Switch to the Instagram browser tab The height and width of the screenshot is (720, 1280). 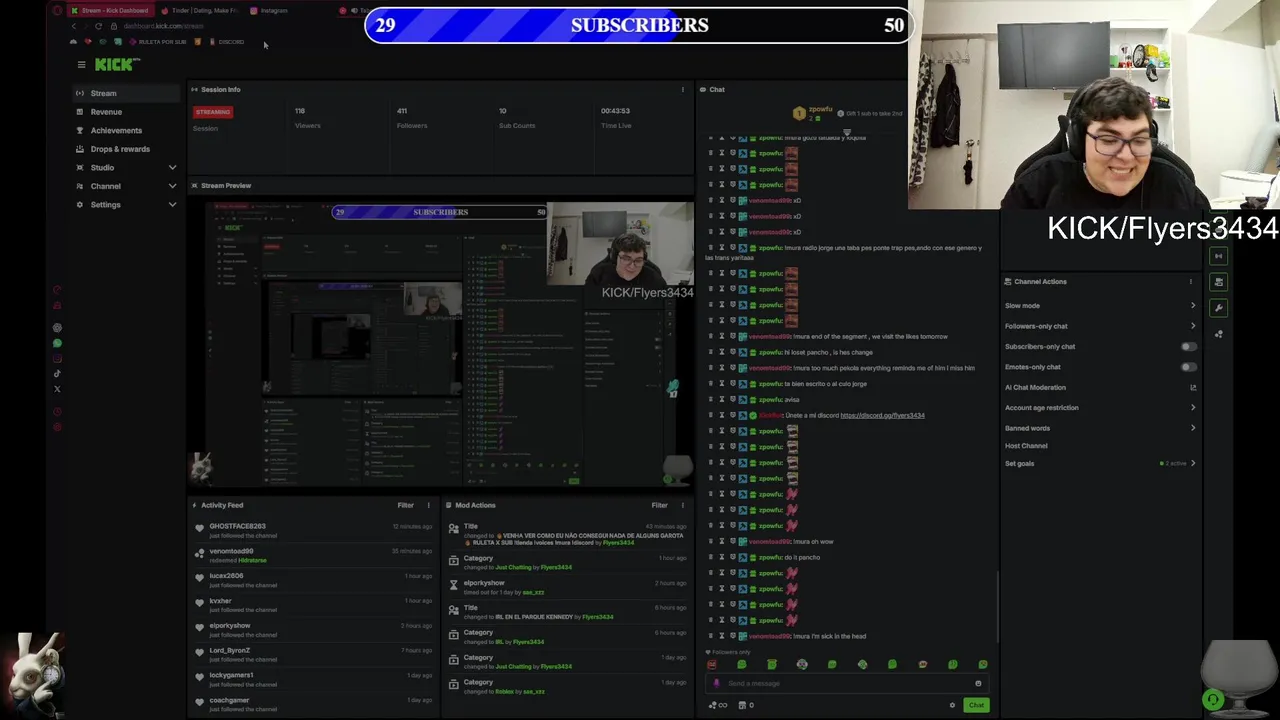[x=271, y=11]
